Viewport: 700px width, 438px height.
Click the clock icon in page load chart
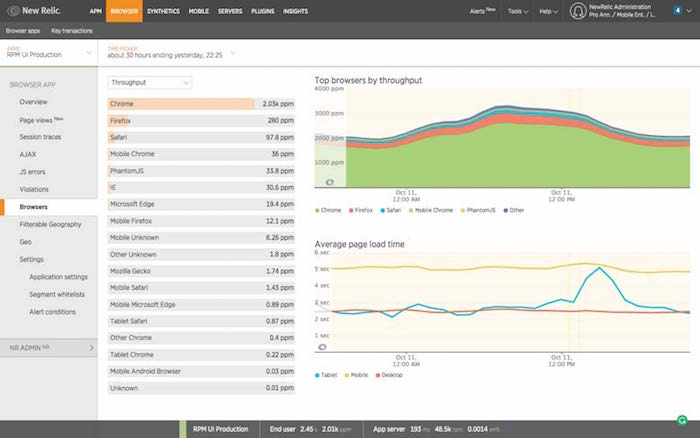pyautogui.click(x=322, y=347)
